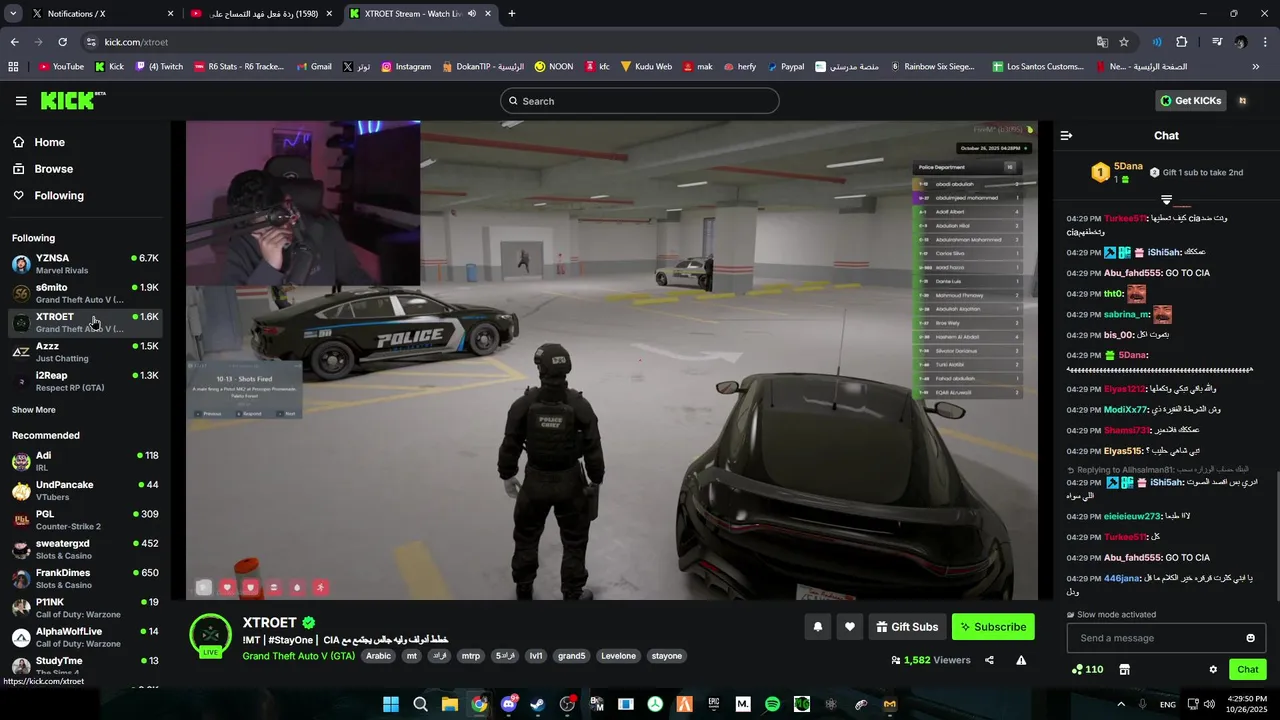Click the Arabic language tag
This screenshot has width=1280, height=720.
click(x=378, y=656)
